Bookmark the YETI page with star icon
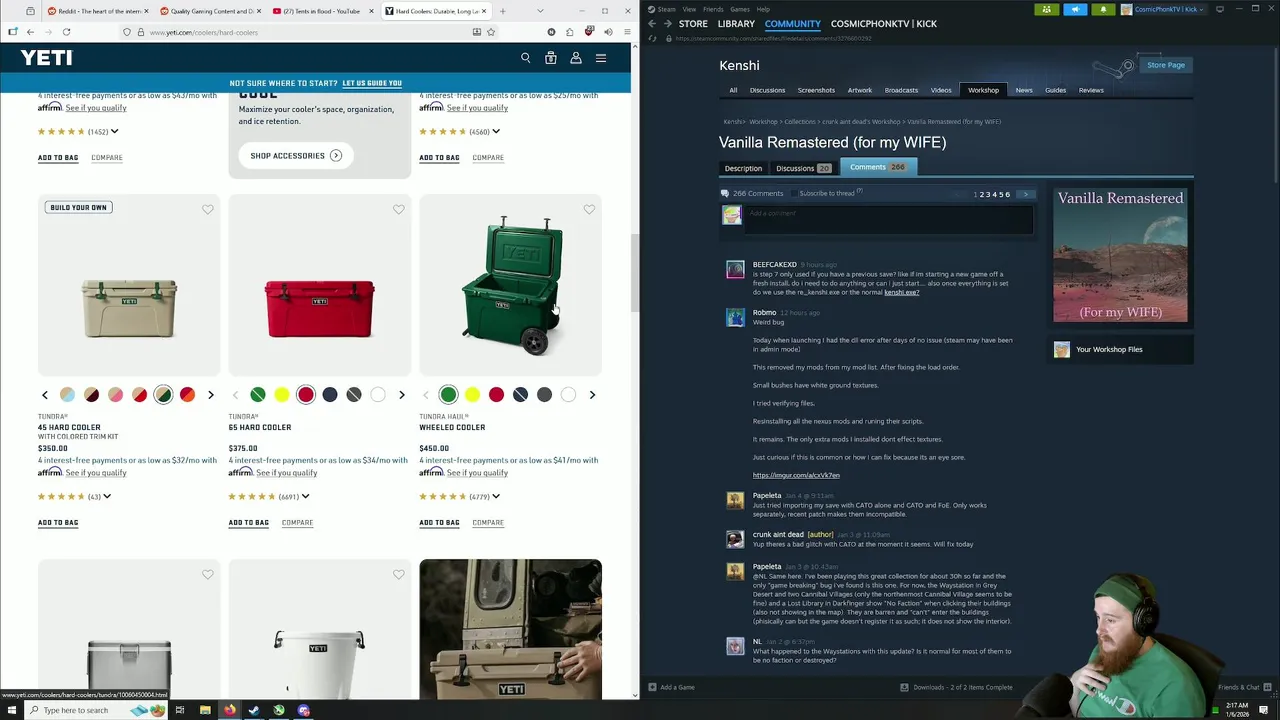The width and height of the screenshot is (1280, 720). [491, 32]
